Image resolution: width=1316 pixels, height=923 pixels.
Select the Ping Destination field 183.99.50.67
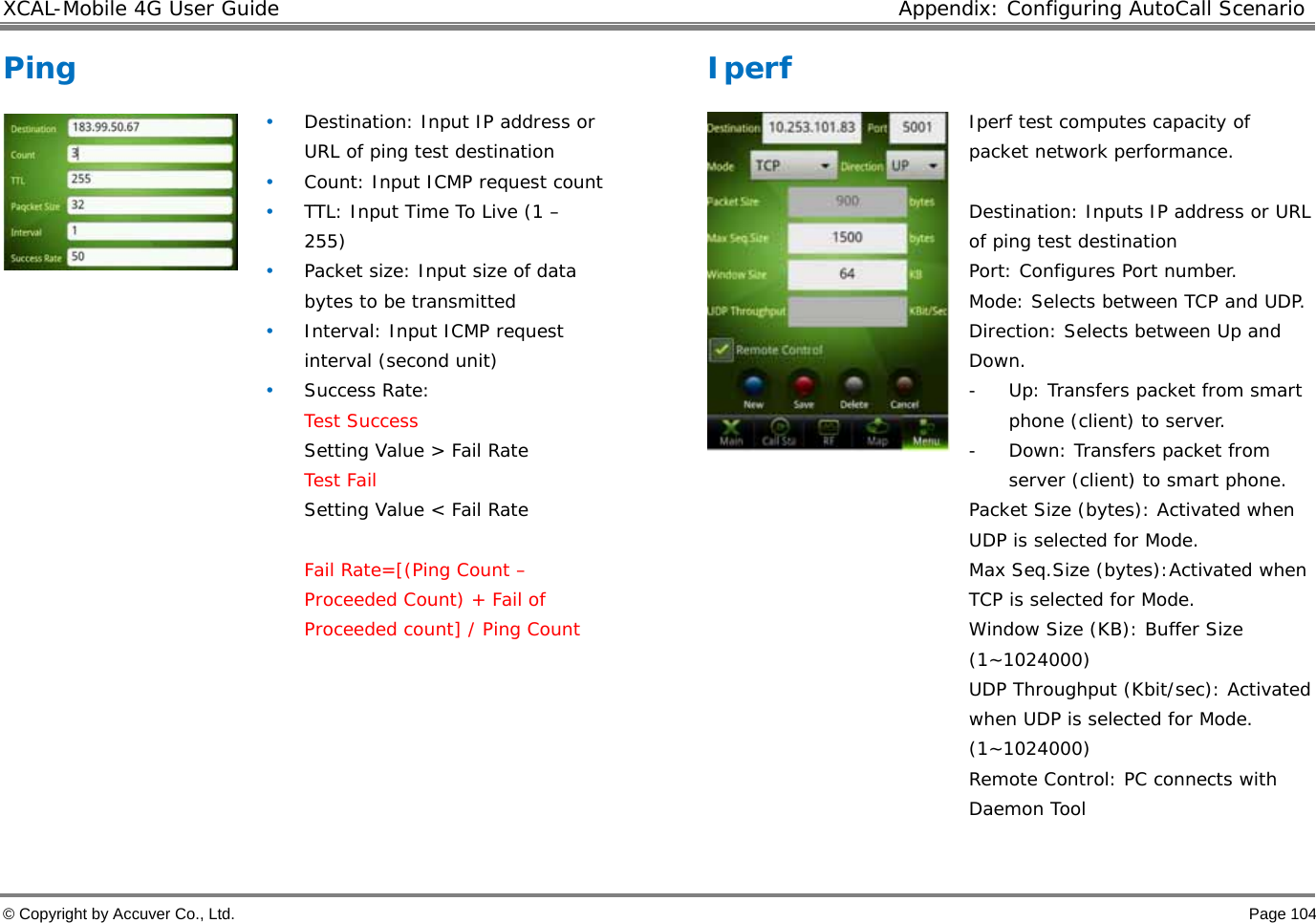tap(150, 127)
